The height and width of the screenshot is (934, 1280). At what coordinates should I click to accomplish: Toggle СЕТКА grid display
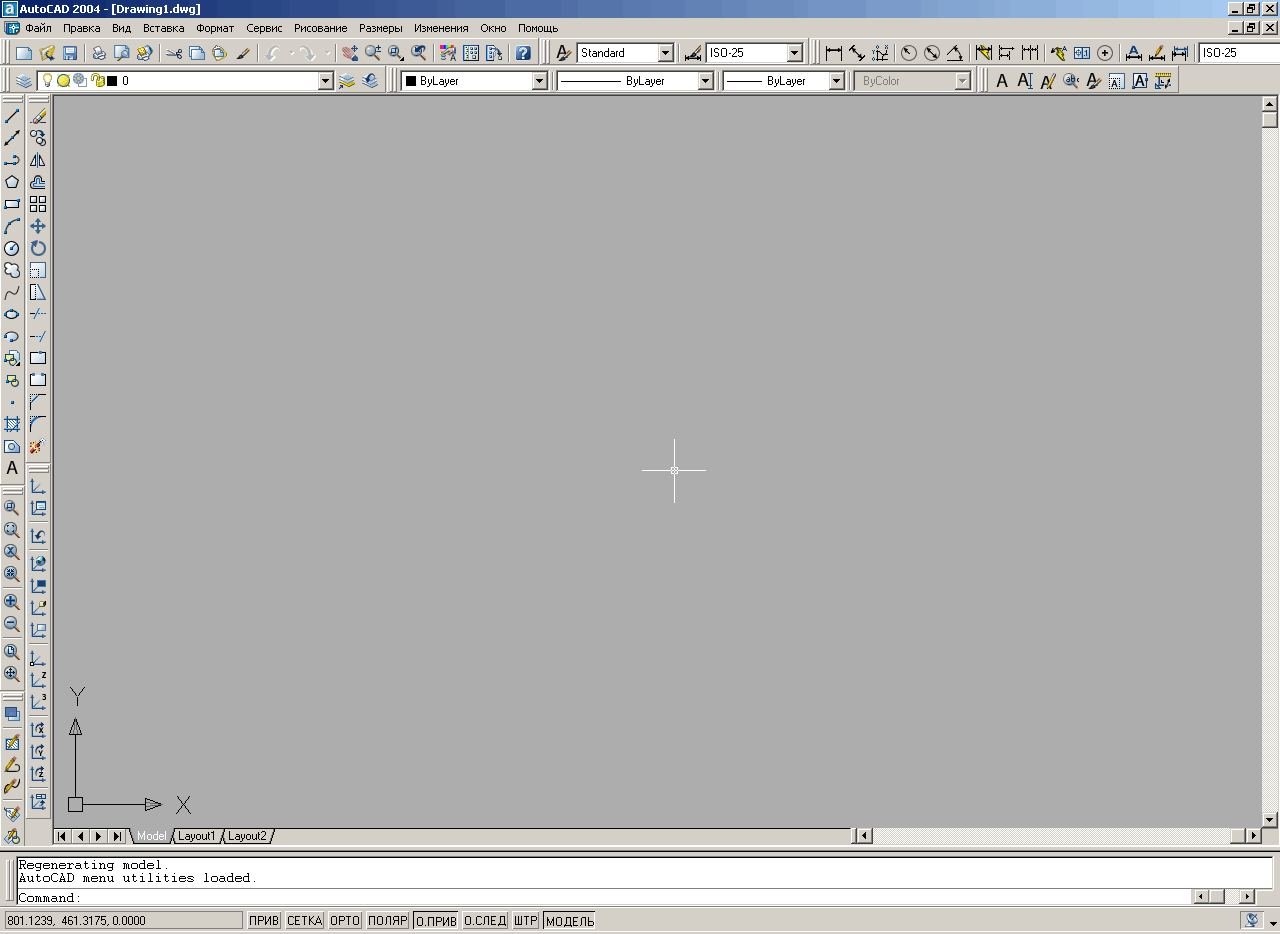(x=305, y=921)
